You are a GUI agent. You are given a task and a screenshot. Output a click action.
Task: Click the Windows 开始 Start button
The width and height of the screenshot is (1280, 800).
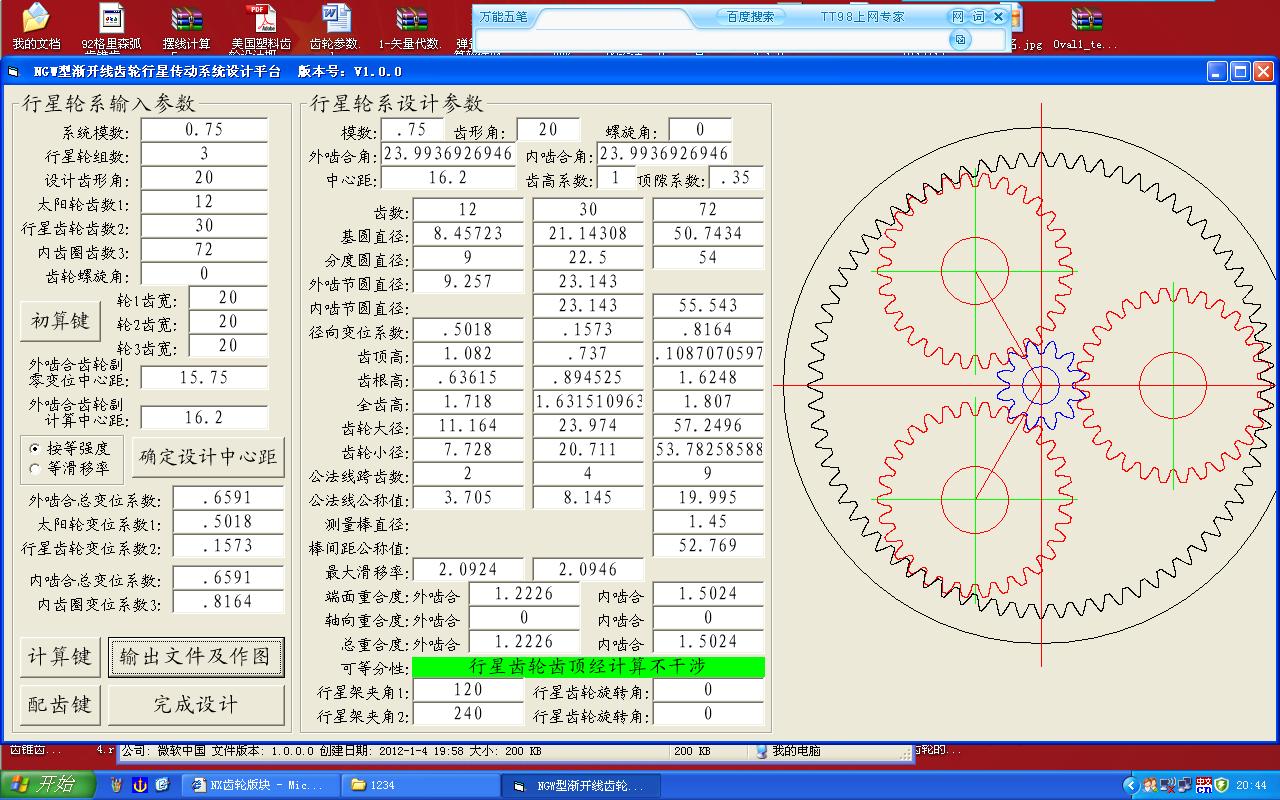point(48,785)
